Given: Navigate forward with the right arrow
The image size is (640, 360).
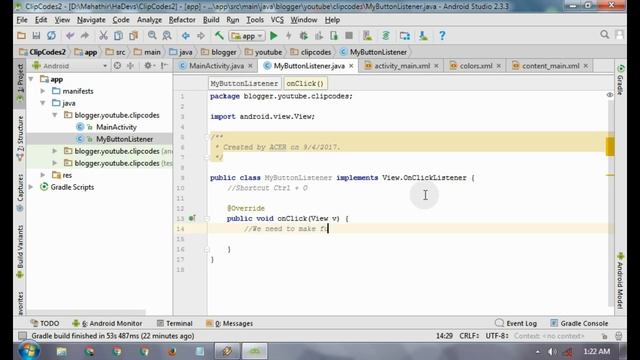Looking at the screenshot, I should pos(200,36).
